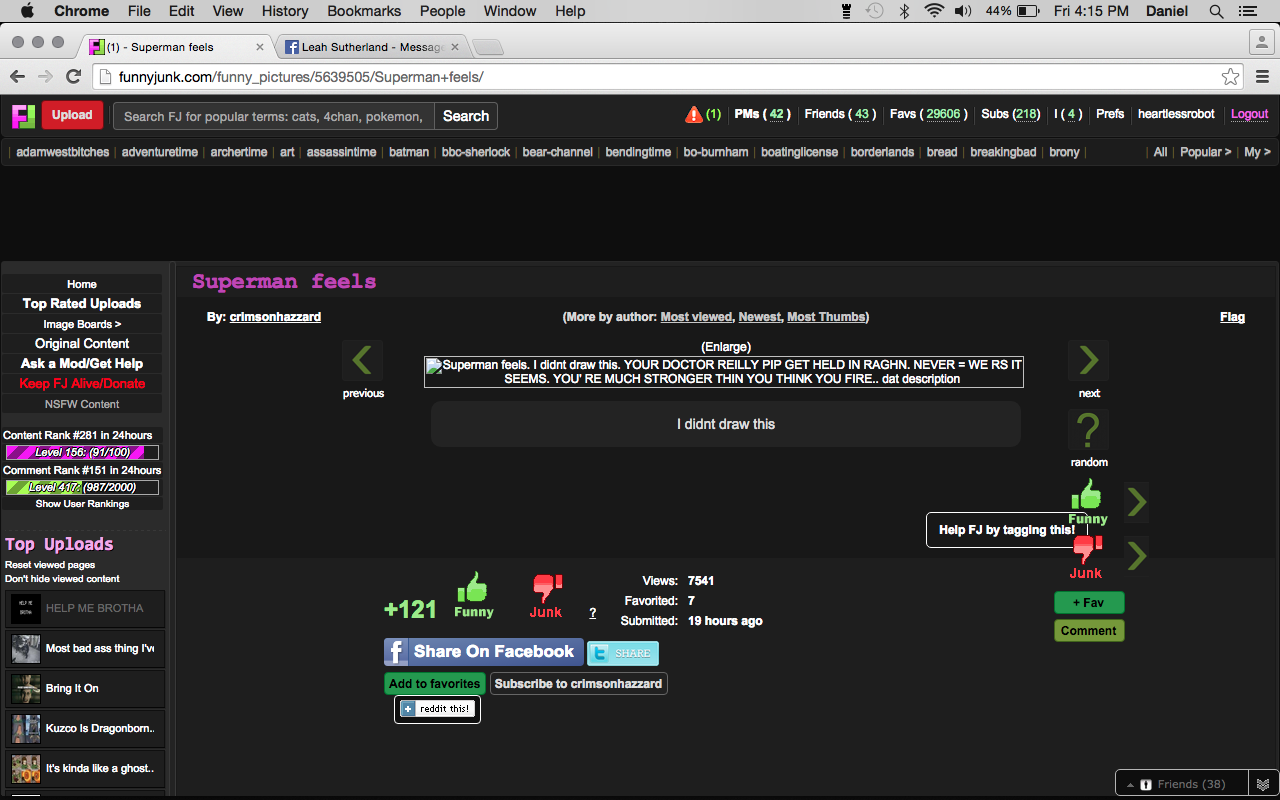1280x800 pixels.
Task: Go to previous post with left arrow
Action: point(362,361)
